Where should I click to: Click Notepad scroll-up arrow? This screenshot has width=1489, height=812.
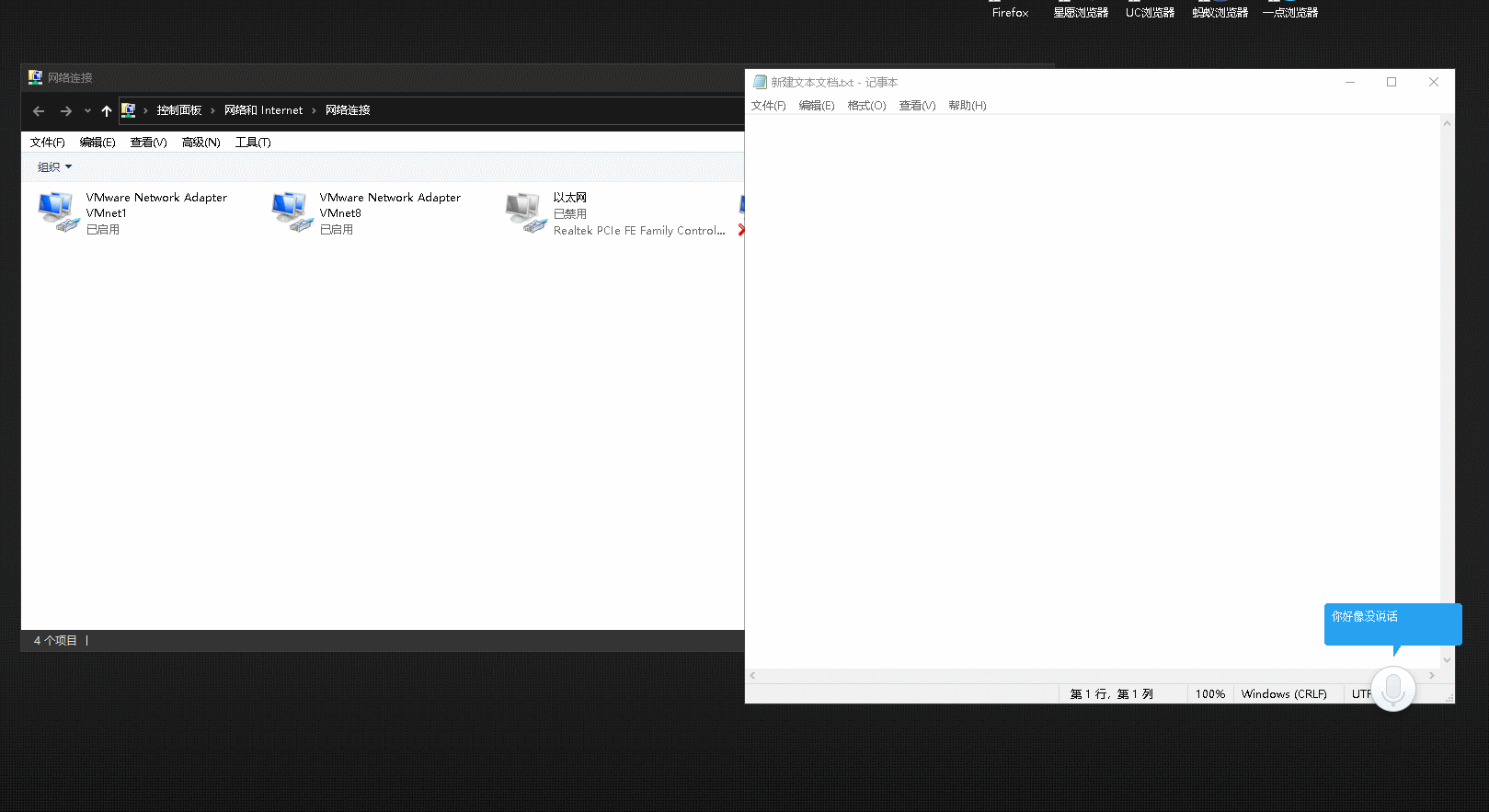click(1447, 123)
